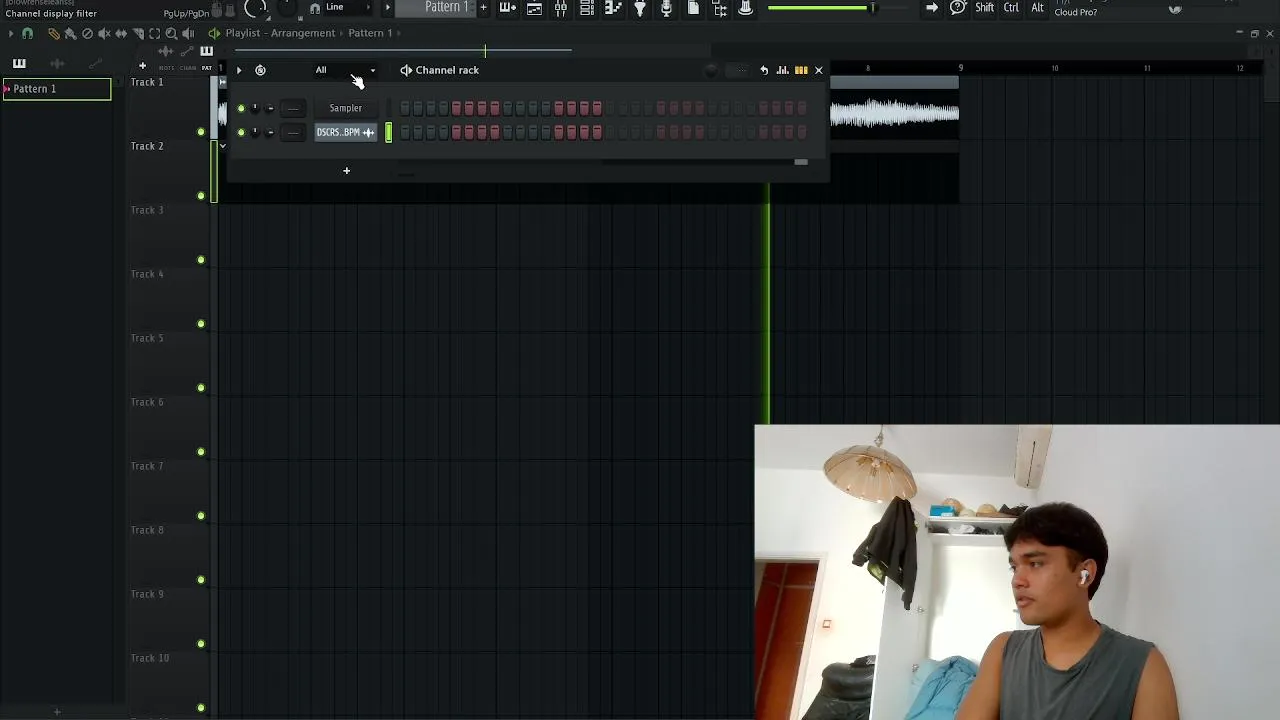Click the Channel rack title
Image resolution: width=1280 pixels, height=720 pixels.
(447, 70)
